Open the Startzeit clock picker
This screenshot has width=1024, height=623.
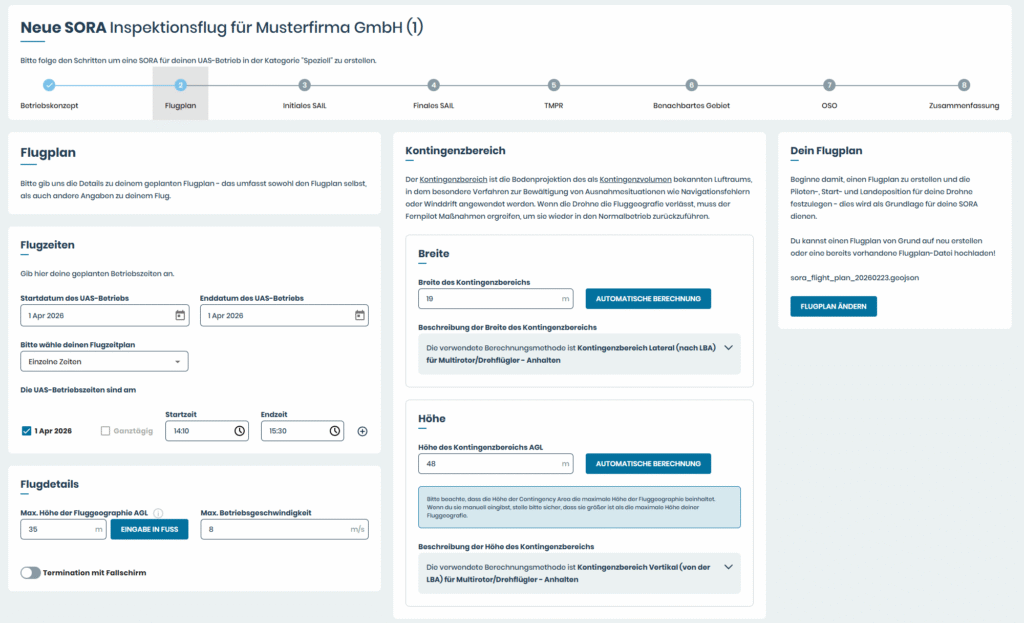240,431
